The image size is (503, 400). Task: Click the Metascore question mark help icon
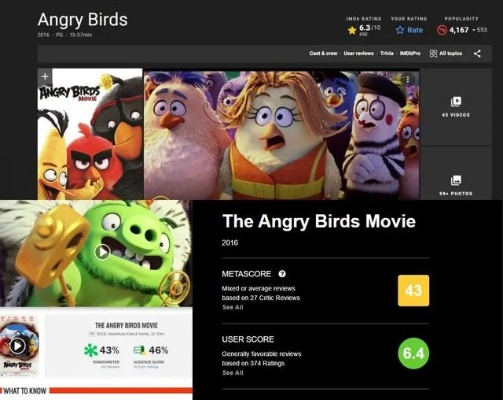click(x=282, y=274)
